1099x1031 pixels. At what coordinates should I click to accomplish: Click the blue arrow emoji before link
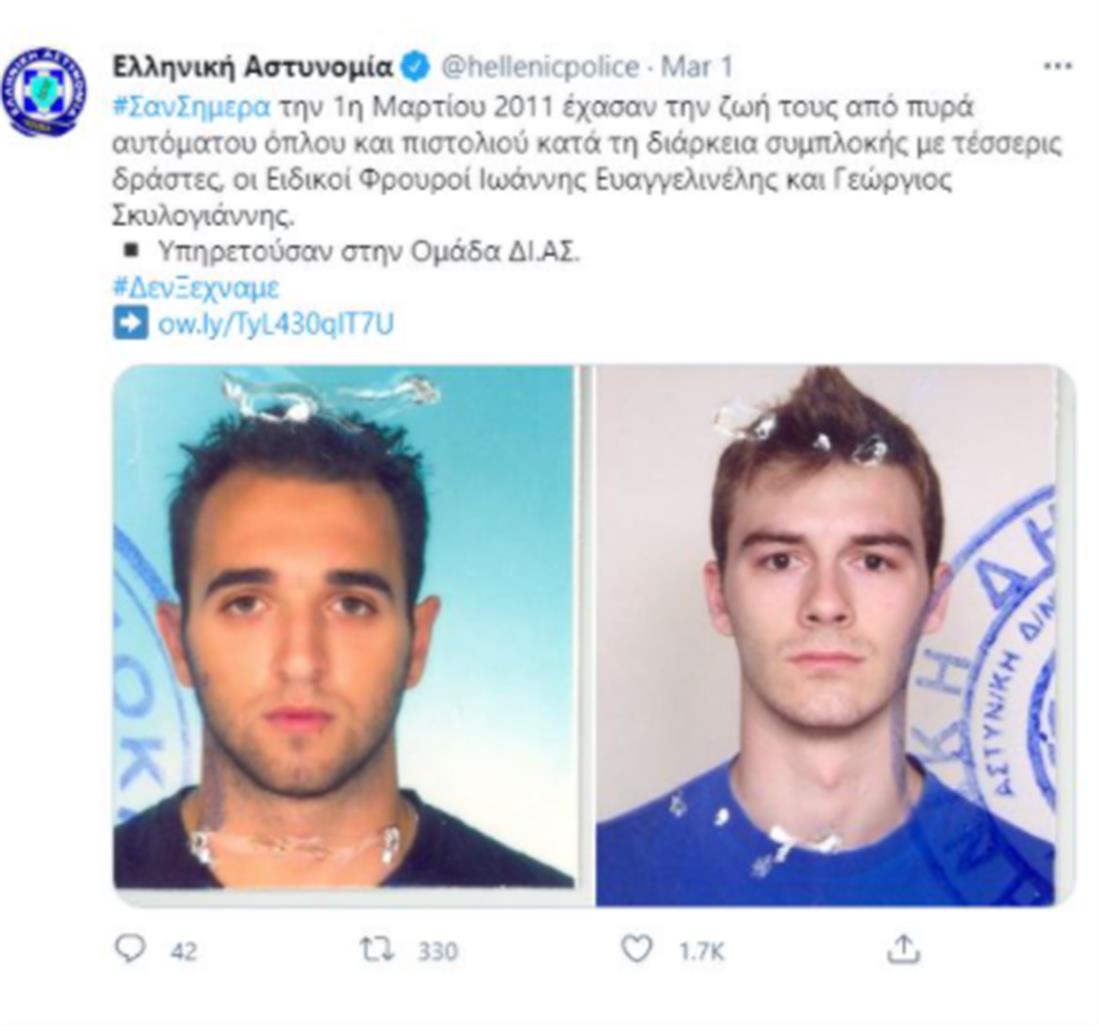pyautogui.click(x=130, y=324)
